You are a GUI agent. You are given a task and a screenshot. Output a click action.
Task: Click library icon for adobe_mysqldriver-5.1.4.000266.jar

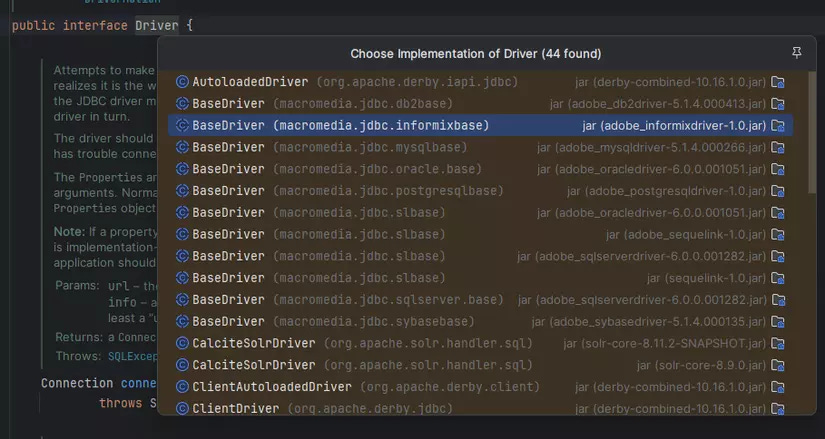pyautogui.click(x=778, y=148)
